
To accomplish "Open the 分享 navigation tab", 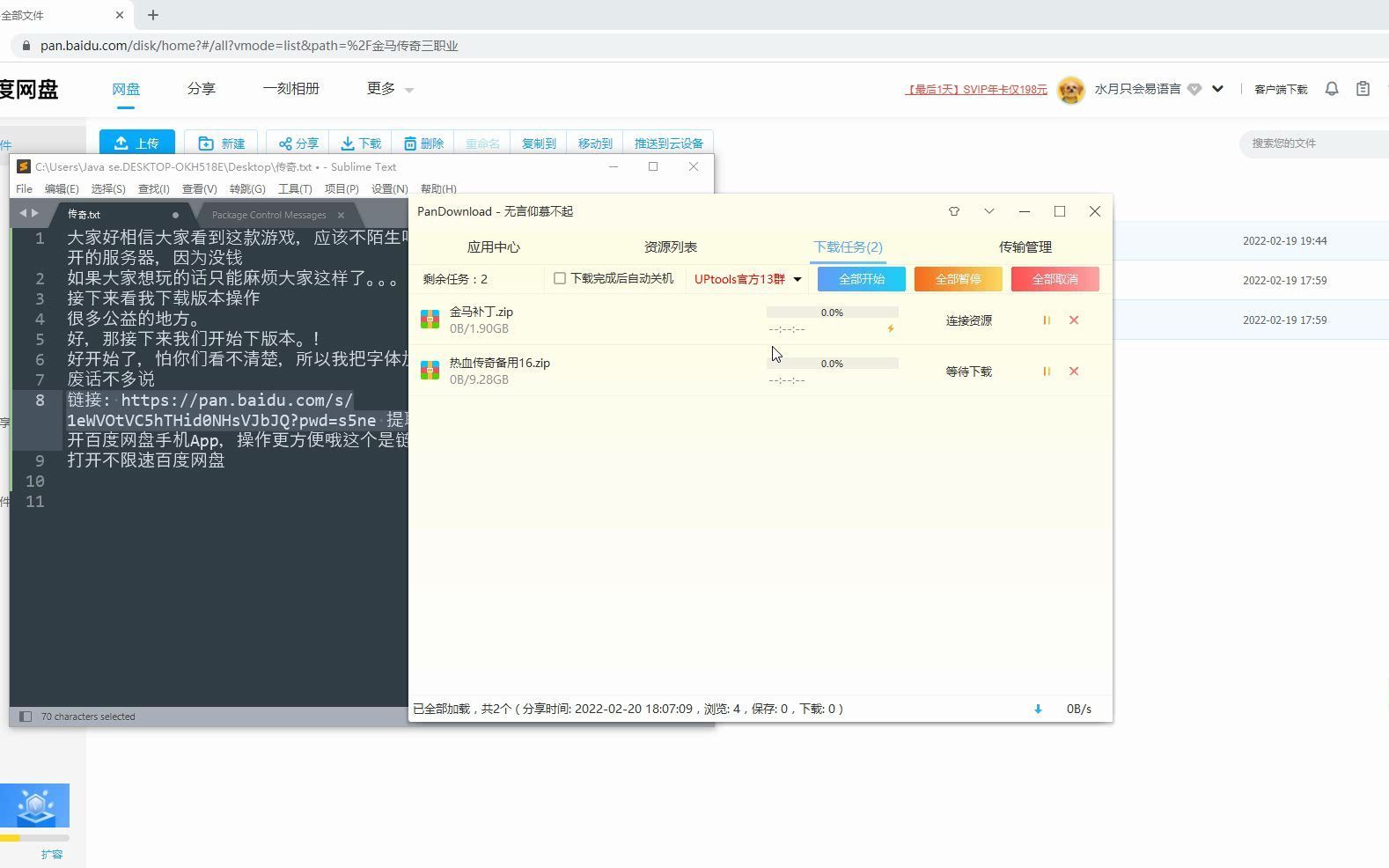I will pyautogui.click(x=202, y=89).
